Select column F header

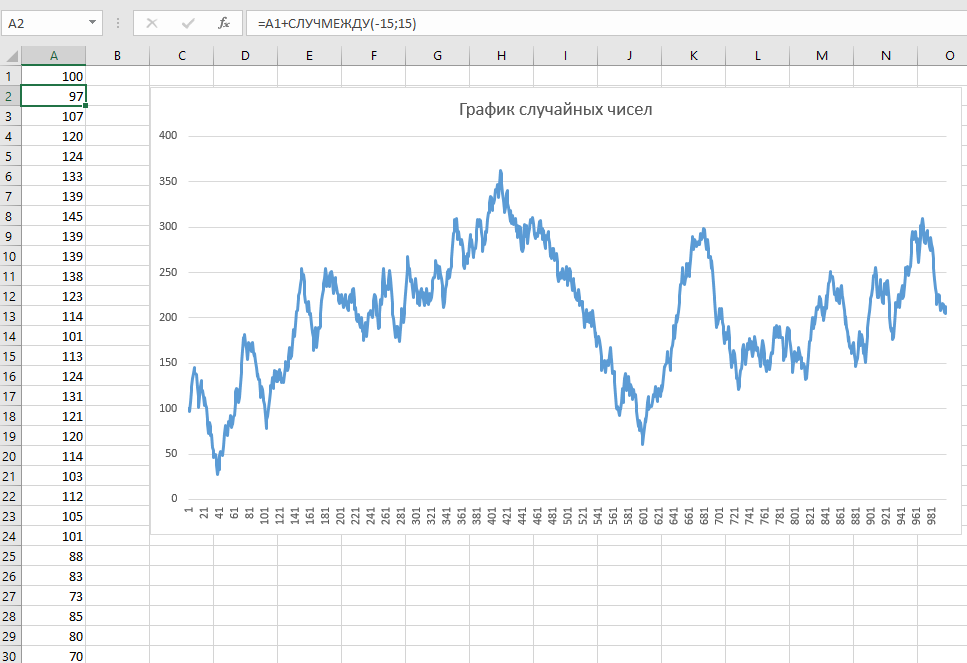[x=374, y=56]
